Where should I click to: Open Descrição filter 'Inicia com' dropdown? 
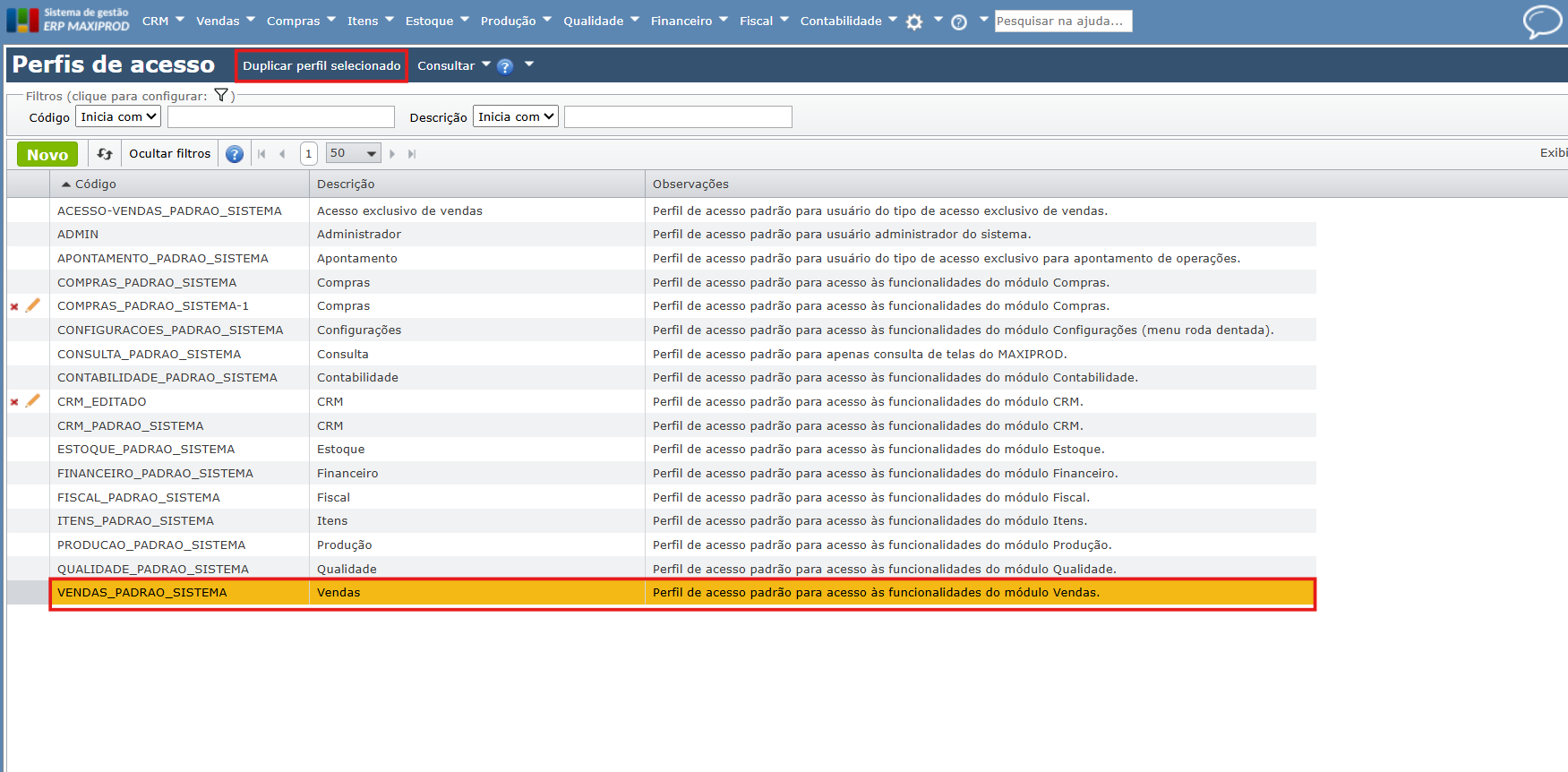tap(516, 116)
